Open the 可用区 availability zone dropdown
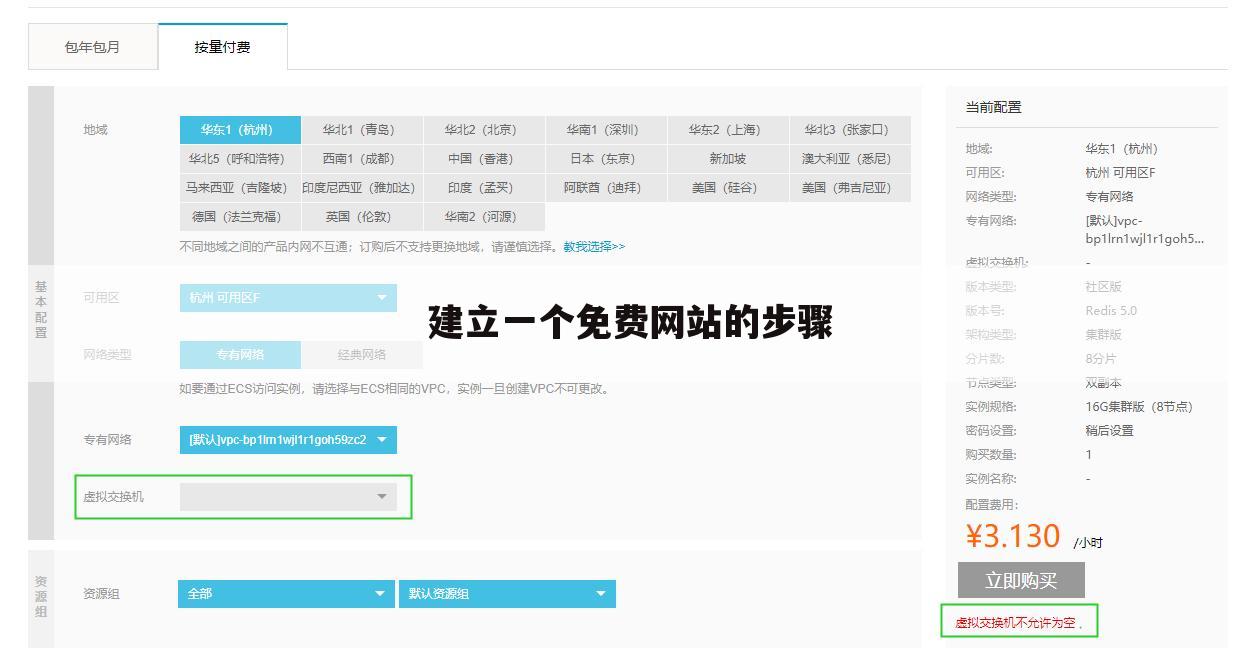 [x=287, y=297]
